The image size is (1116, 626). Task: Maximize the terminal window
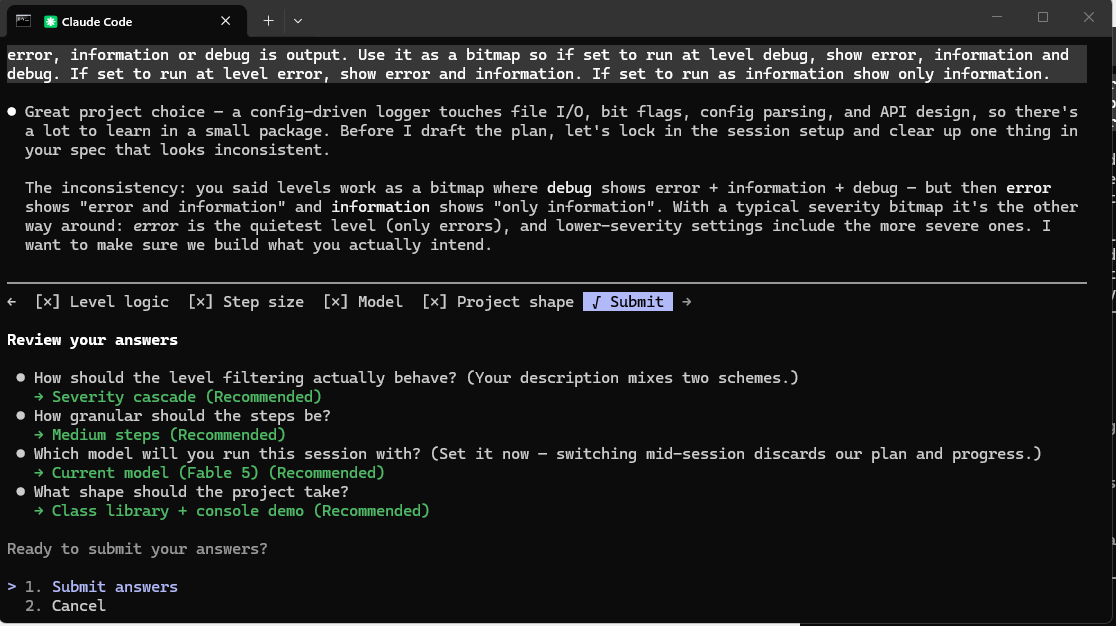coord(1043,18)
